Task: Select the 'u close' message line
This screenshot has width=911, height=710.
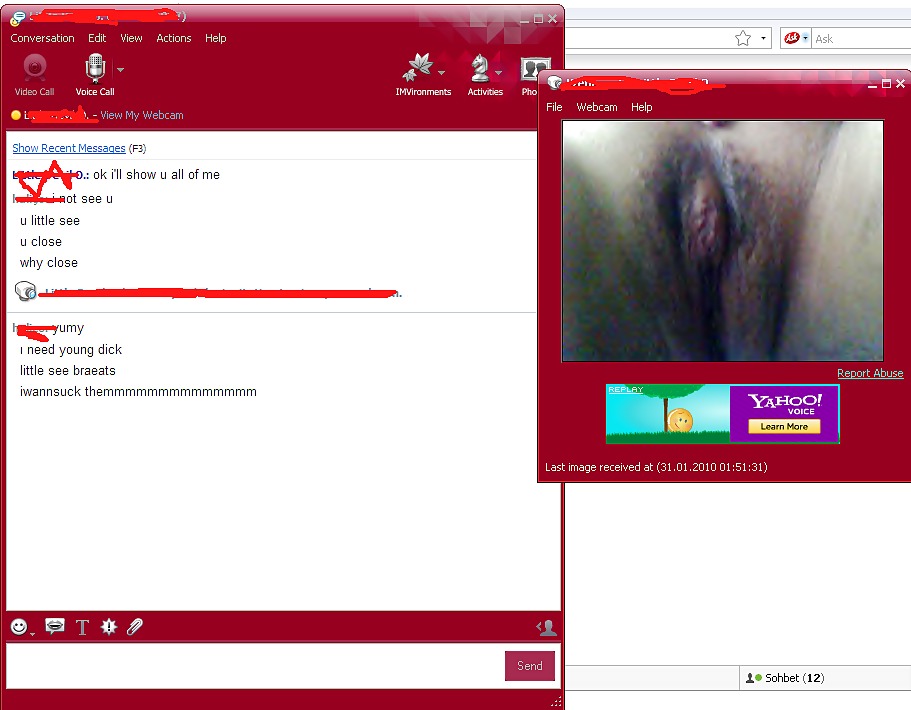Action: 41,242
